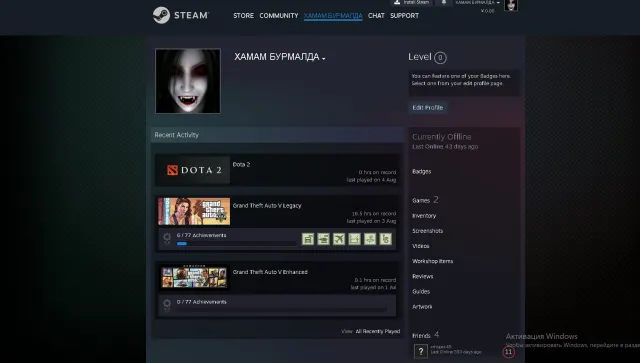This screenshot has width=640, height=363.
Task: Click the GTA V Enhanced banner thumbnail
Action: coord(194,278)
